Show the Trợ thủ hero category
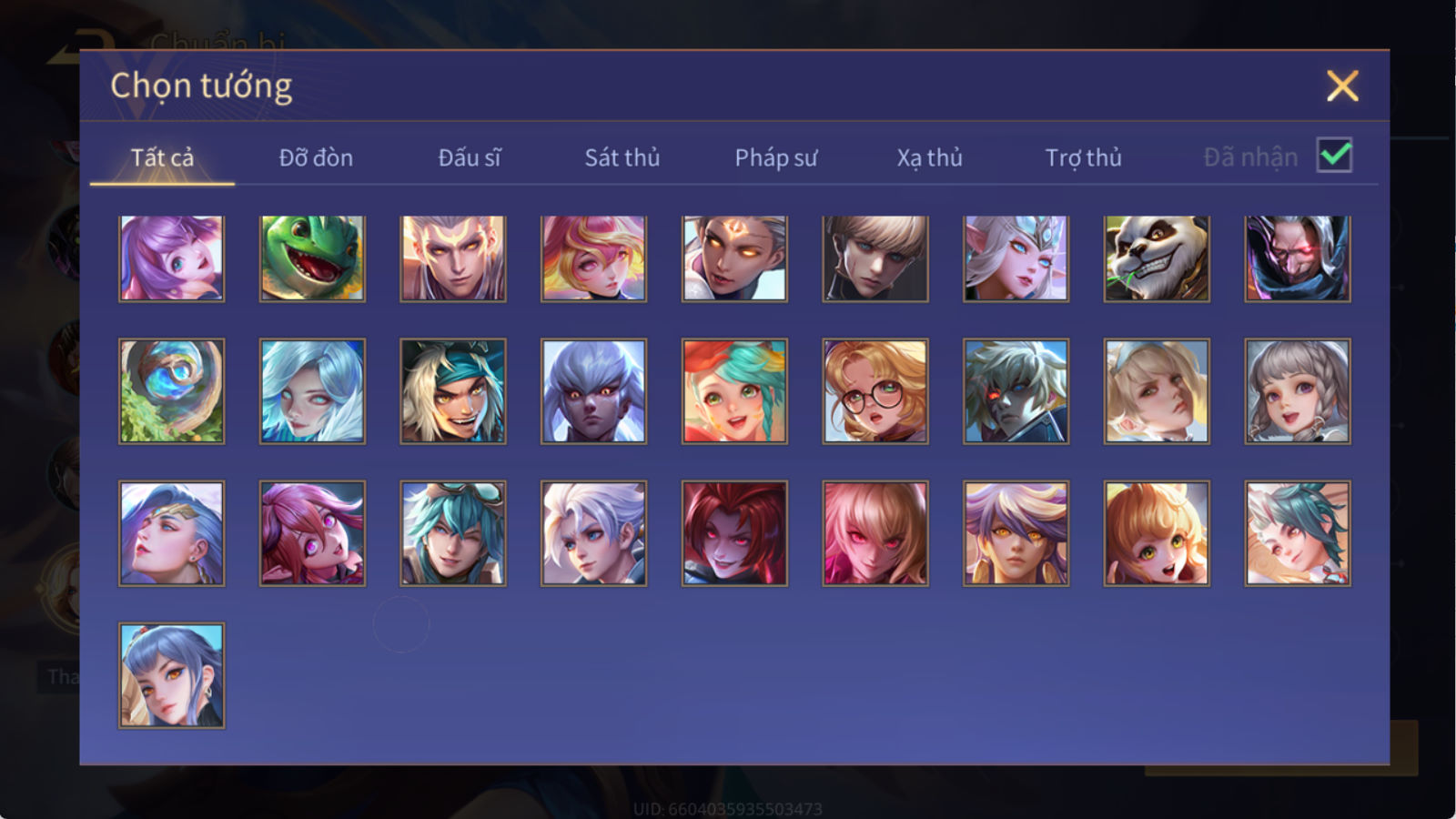Screen dimensions: 1456x819 tap(1083, 157)
